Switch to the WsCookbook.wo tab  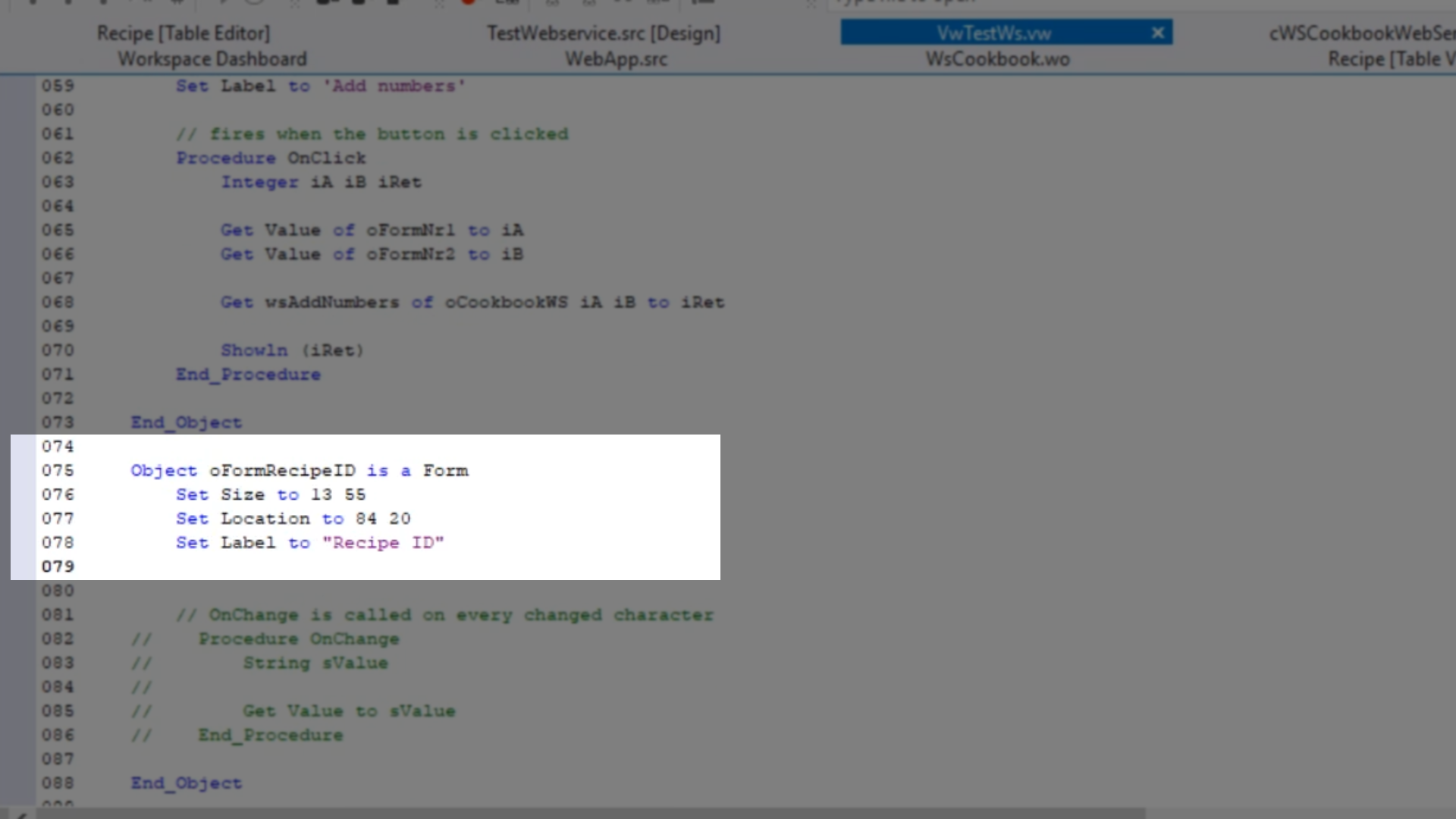[997, 59]
